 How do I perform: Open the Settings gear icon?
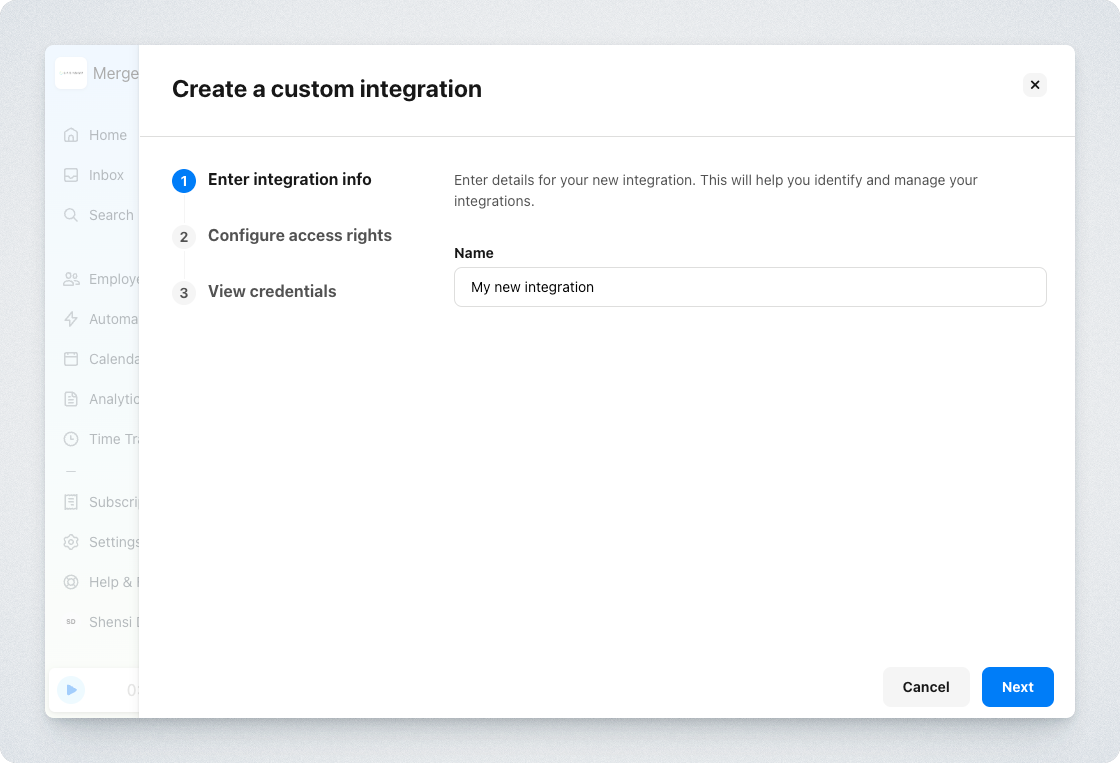pyautogui.click(x=71, y=542)
